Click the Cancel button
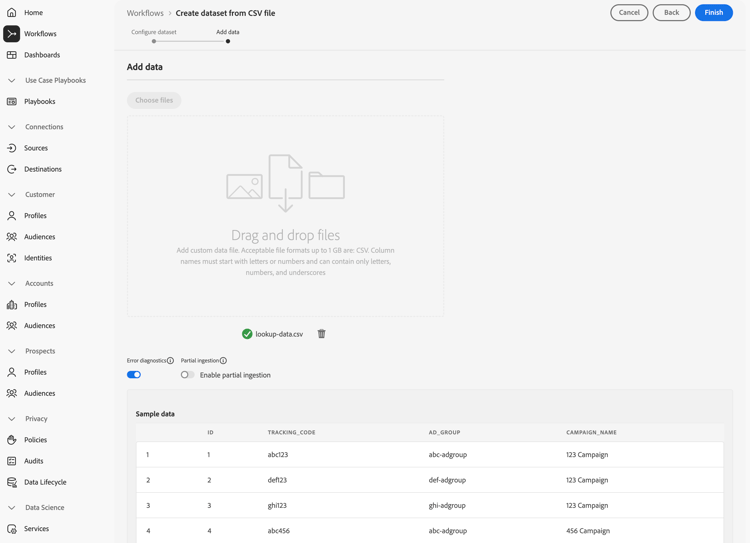The height and width of the screenshot is (543, 750). coord(629,13)
